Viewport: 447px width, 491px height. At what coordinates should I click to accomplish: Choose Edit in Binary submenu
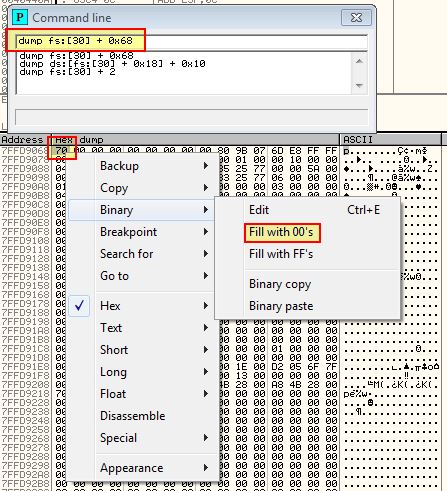pos(307,210)
